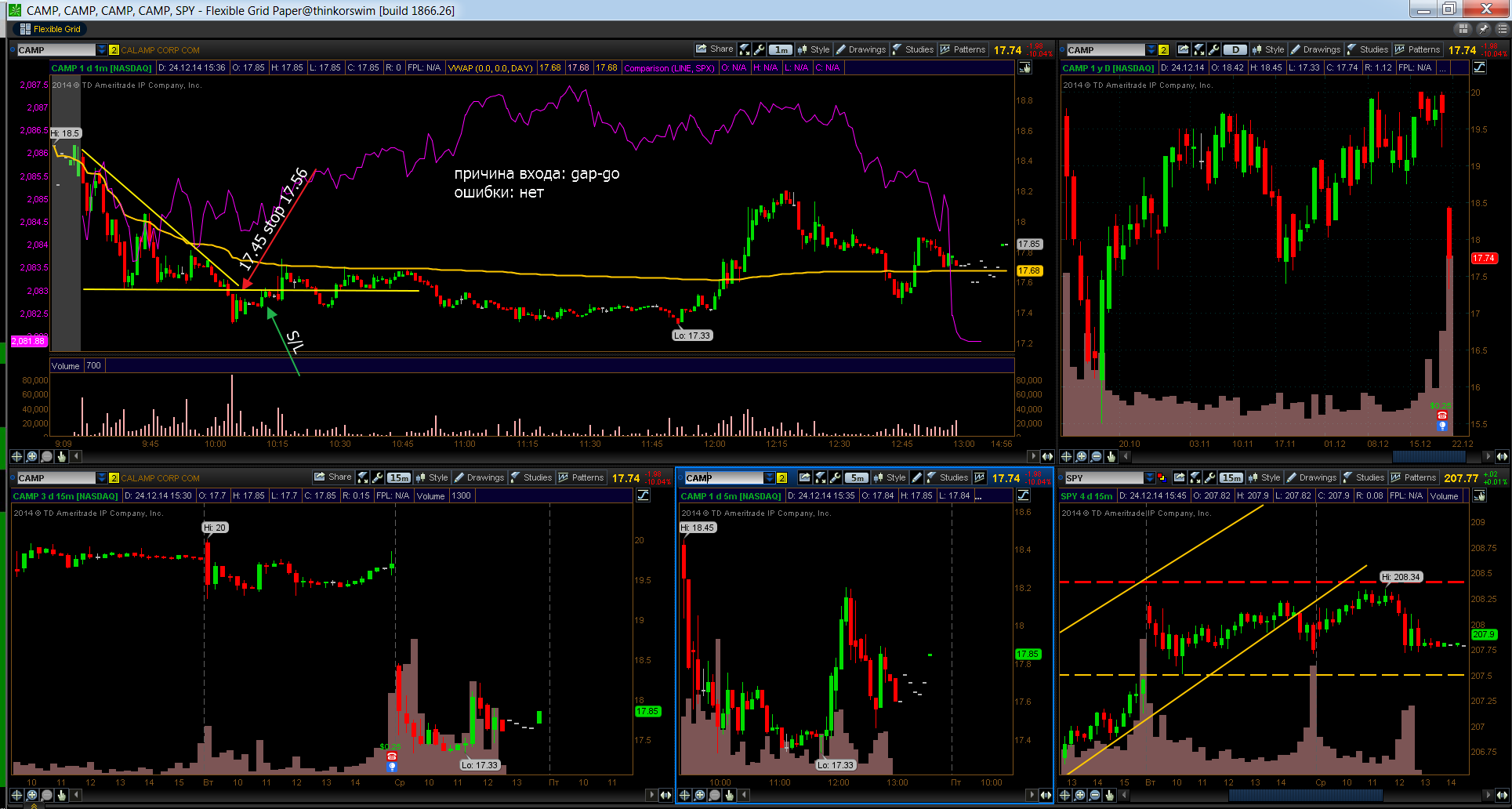Screen dimensions: 1512x809
Task: Click symbol field of 5m CAMP chart
Action: pyautogui.click(x=724, y=477)
